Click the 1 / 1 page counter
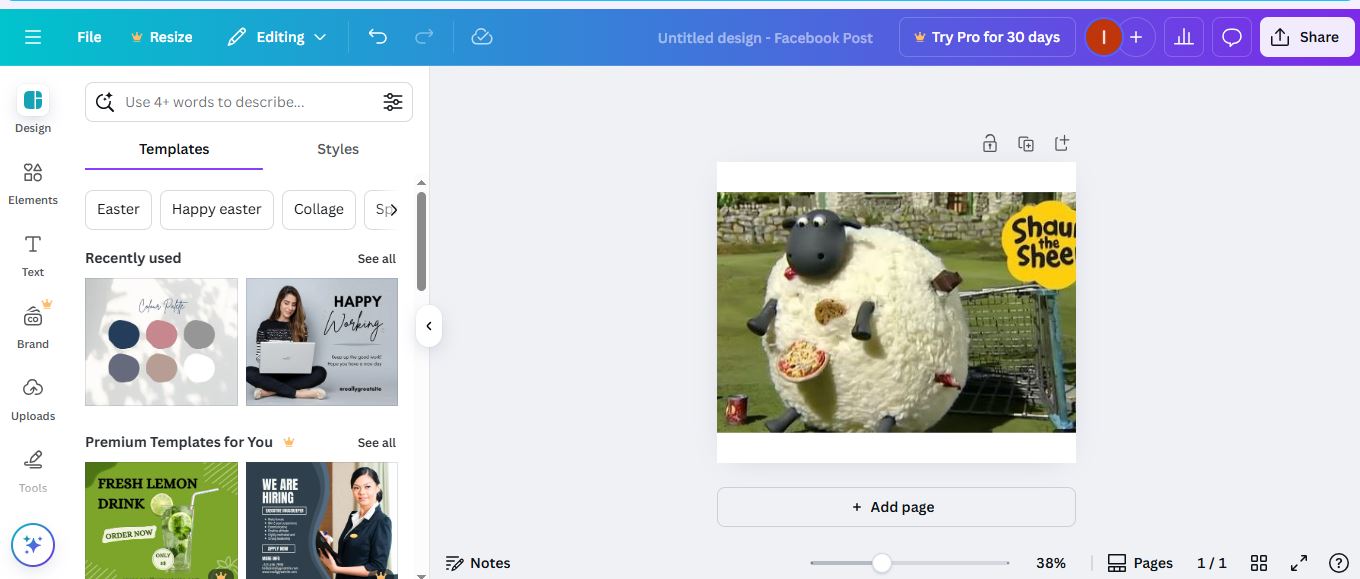 [1212, 563]
